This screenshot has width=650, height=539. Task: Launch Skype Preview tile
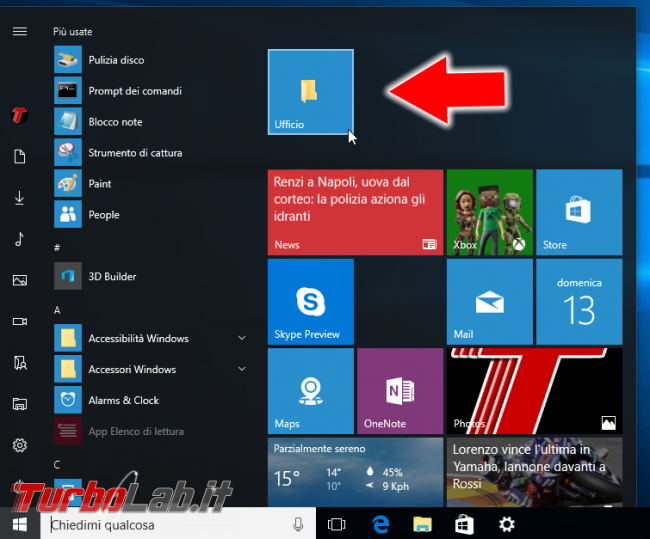pyautogui.click(x=311, y=302)
